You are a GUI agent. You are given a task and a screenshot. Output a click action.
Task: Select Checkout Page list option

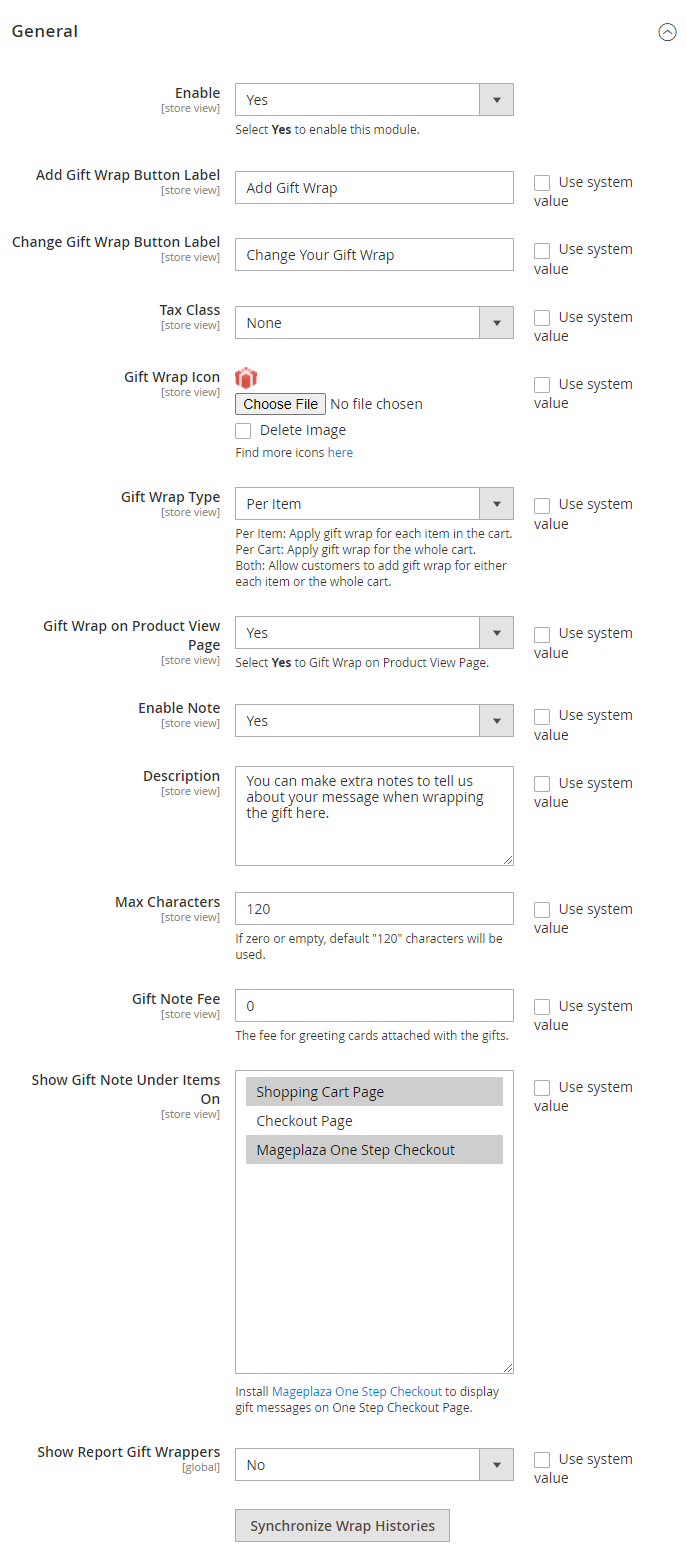pyautogui.click(x=374, y=1121)
